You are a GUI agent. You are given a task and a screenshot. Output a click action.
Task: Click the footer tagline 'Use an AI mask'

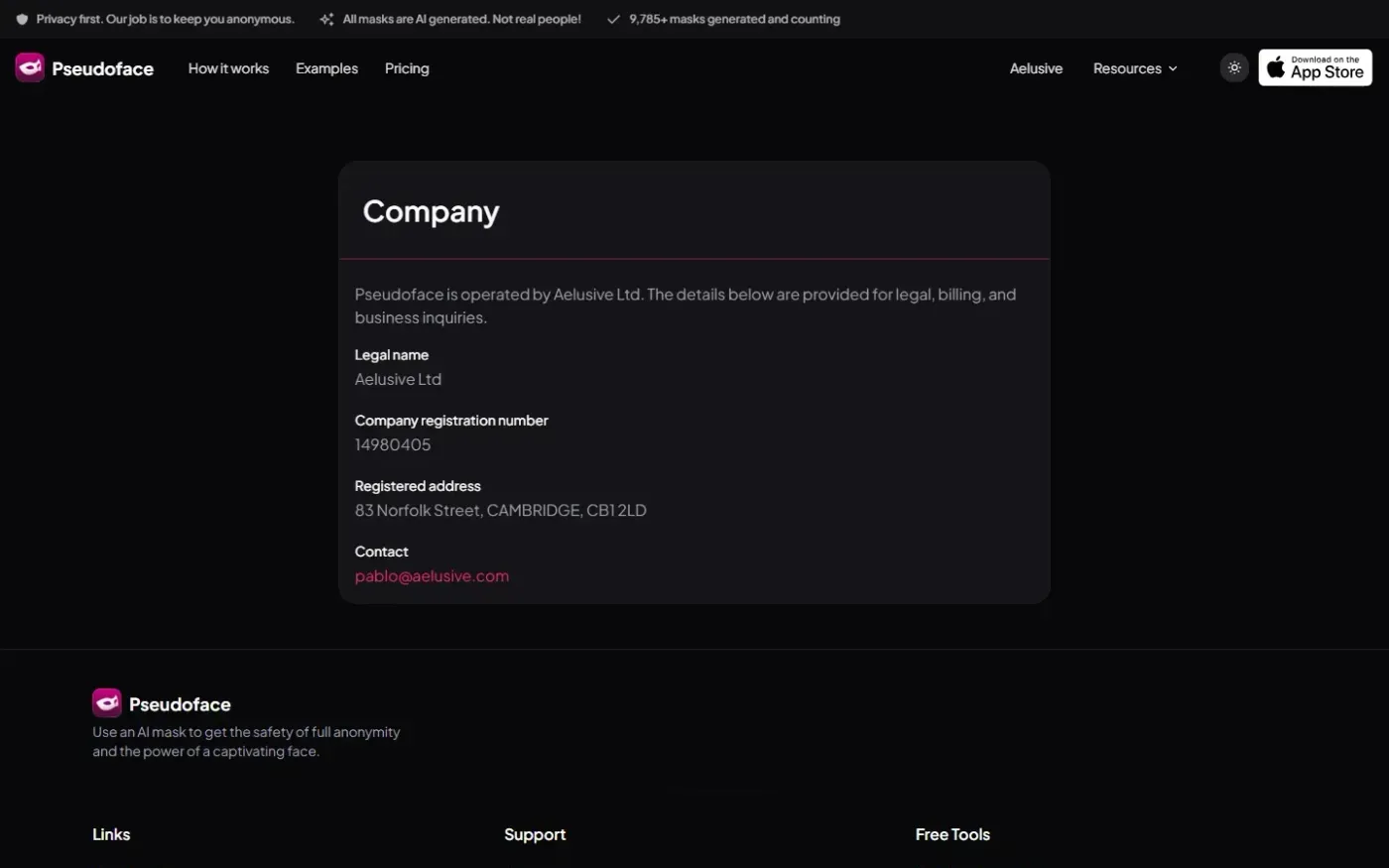click(246, 741)
